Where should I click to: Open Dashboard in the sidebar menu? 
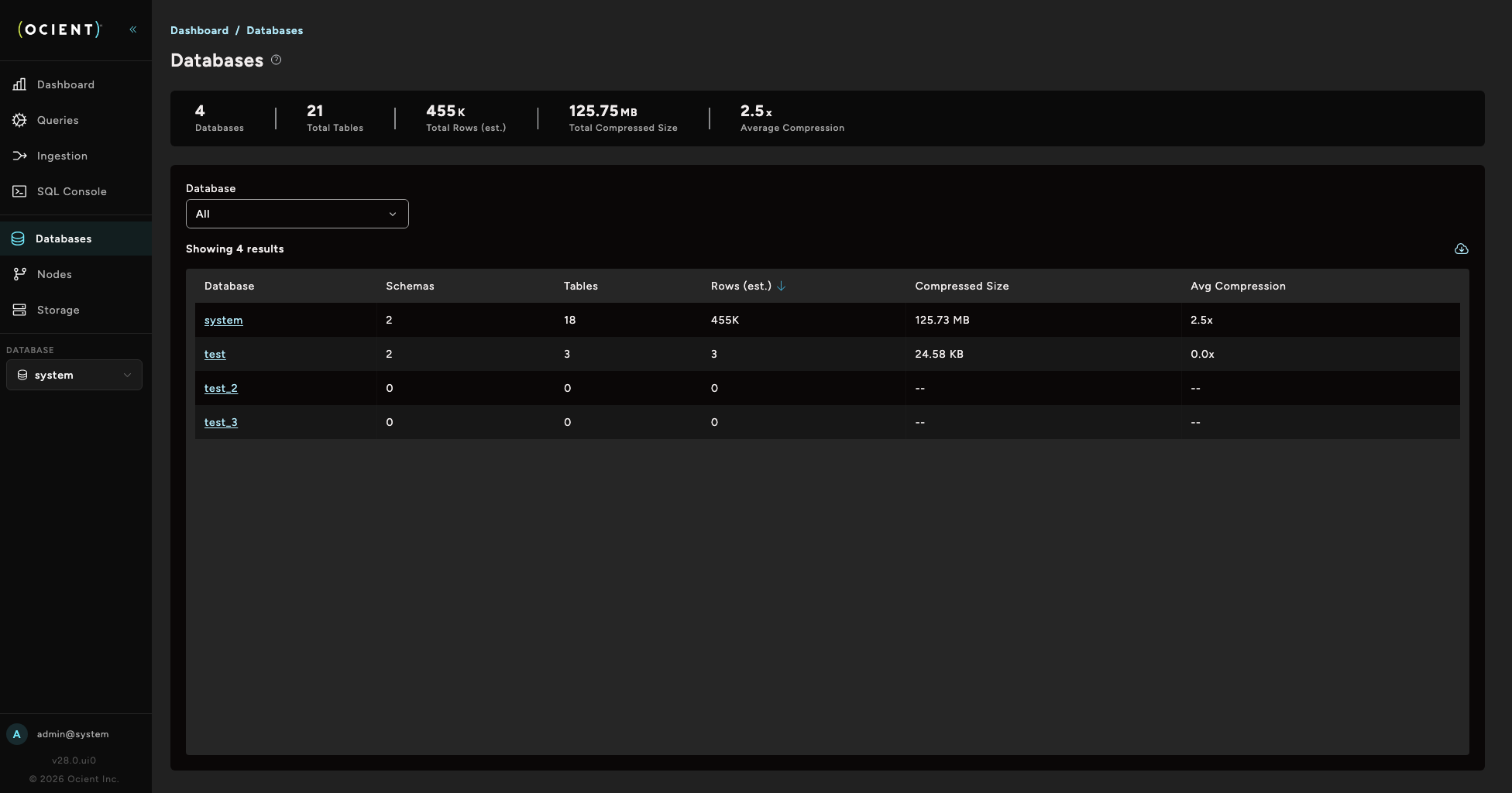76,84
